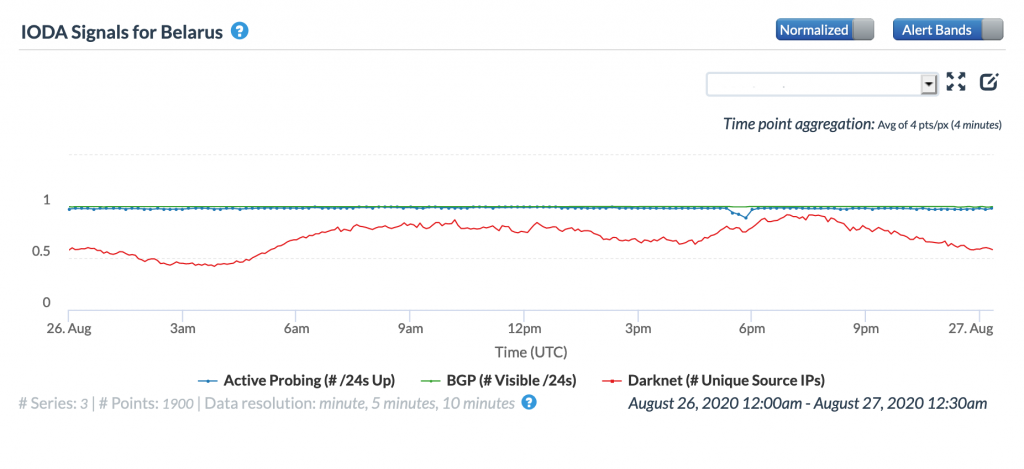Click the Active Probing dip near 6pm
The width and height of the screenshot is (1024, 469).
pos(745,216)
